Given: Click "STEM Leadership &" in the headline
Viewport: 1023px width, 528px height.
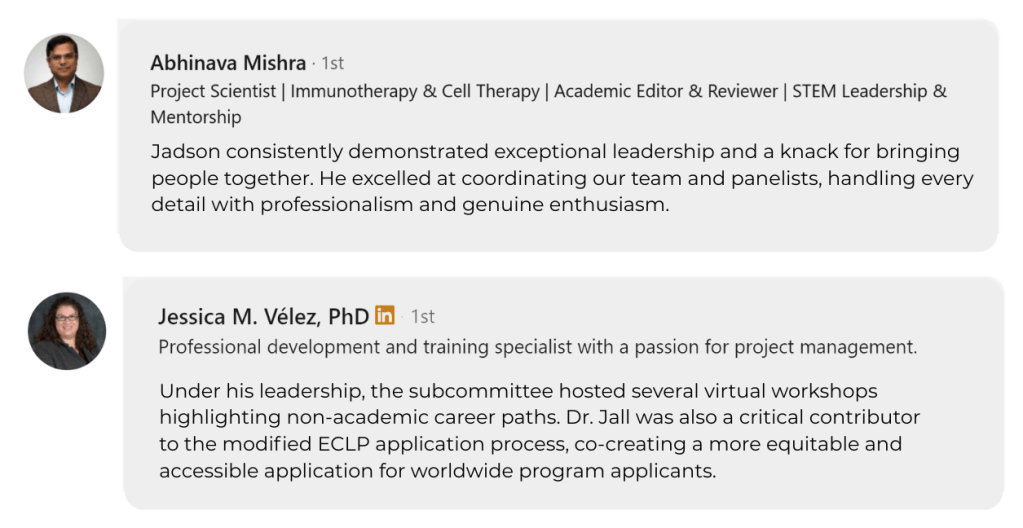Looking at the screenshot, I should pos(869,91).
